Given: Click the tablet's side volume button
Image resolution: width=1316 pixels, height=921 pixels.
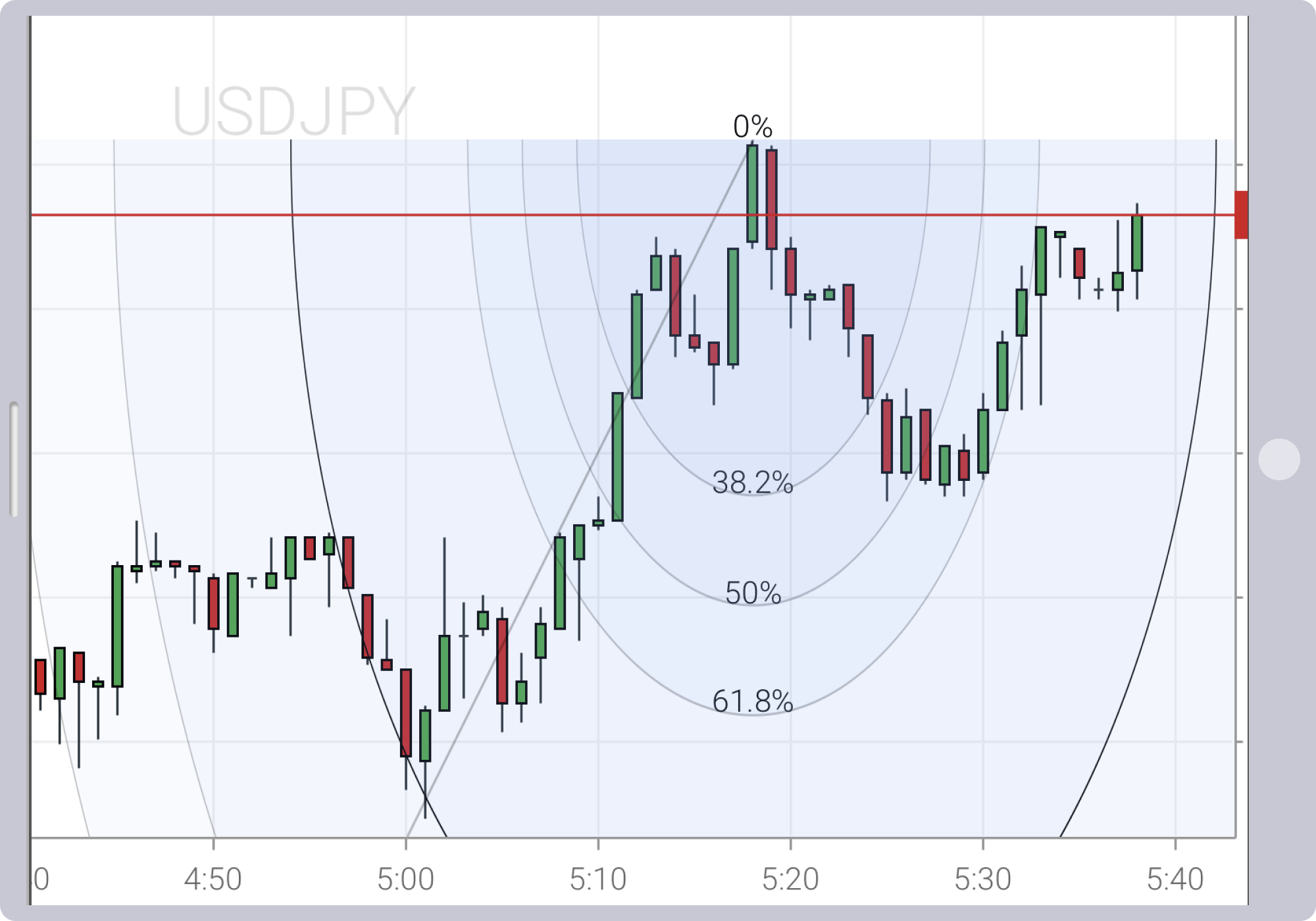Looking at the screenshot, I should 14,459.
